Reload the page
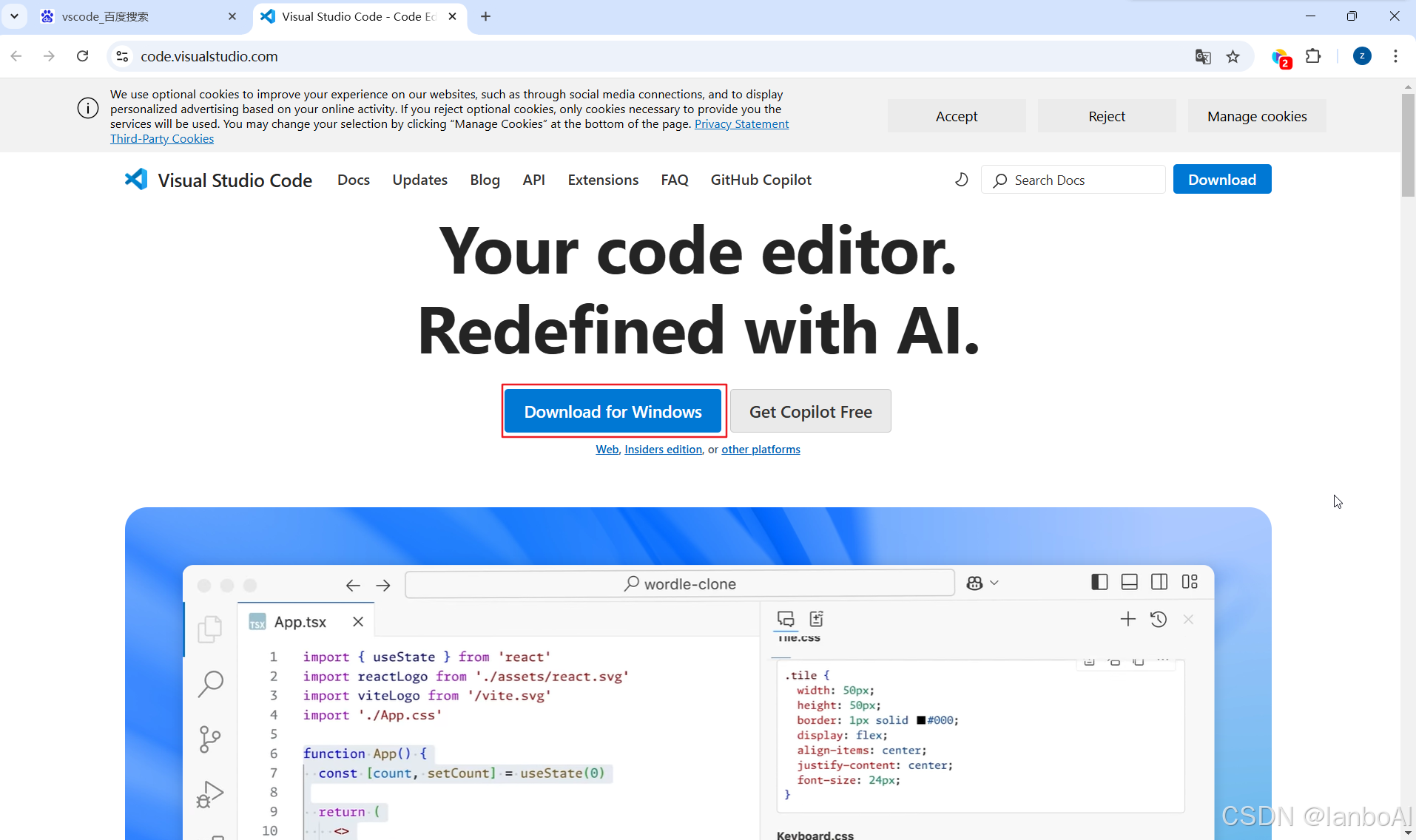The image size is (1416, 840). coord(83,56)
